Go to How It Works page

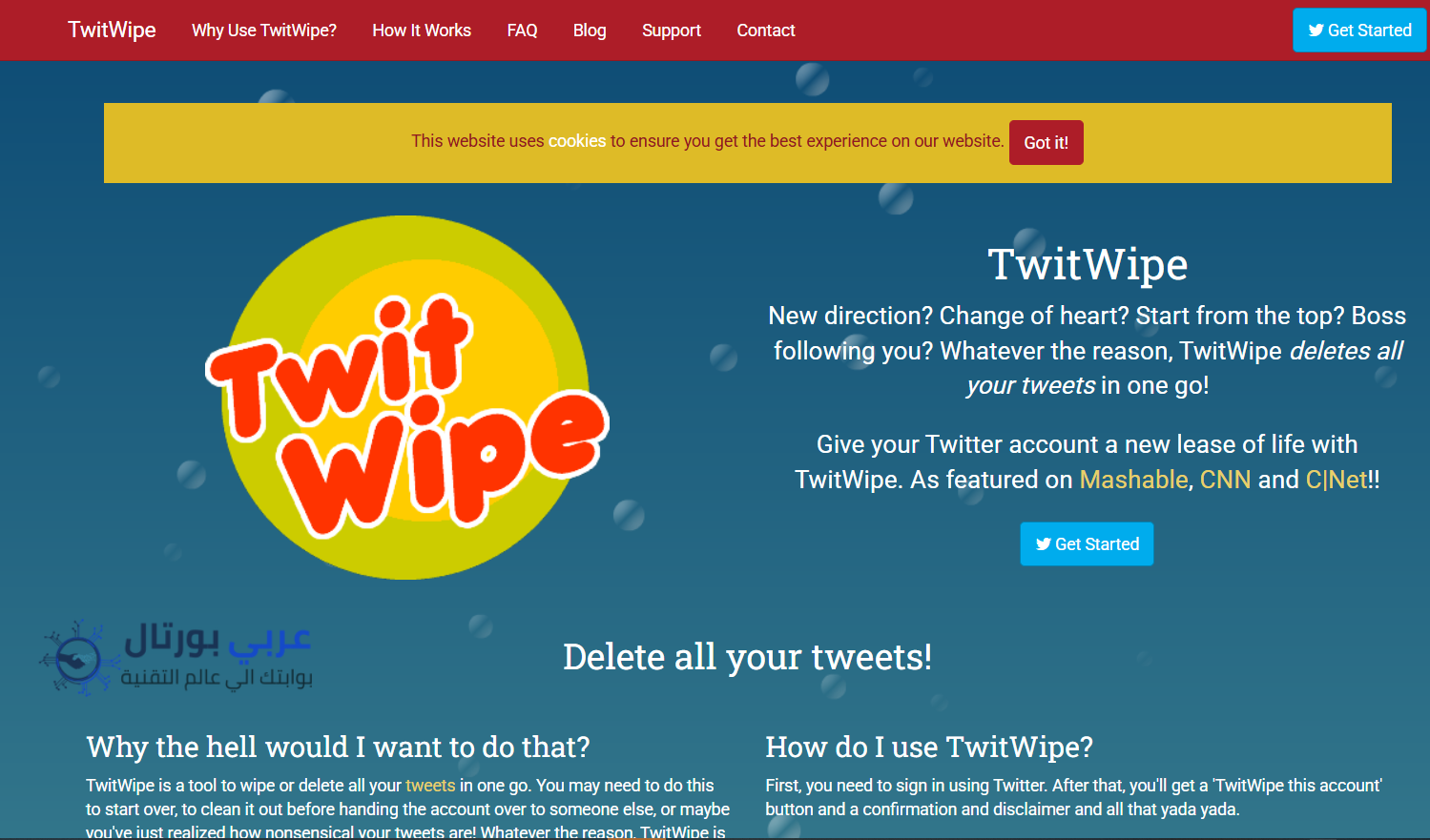[x=422, y=31]
